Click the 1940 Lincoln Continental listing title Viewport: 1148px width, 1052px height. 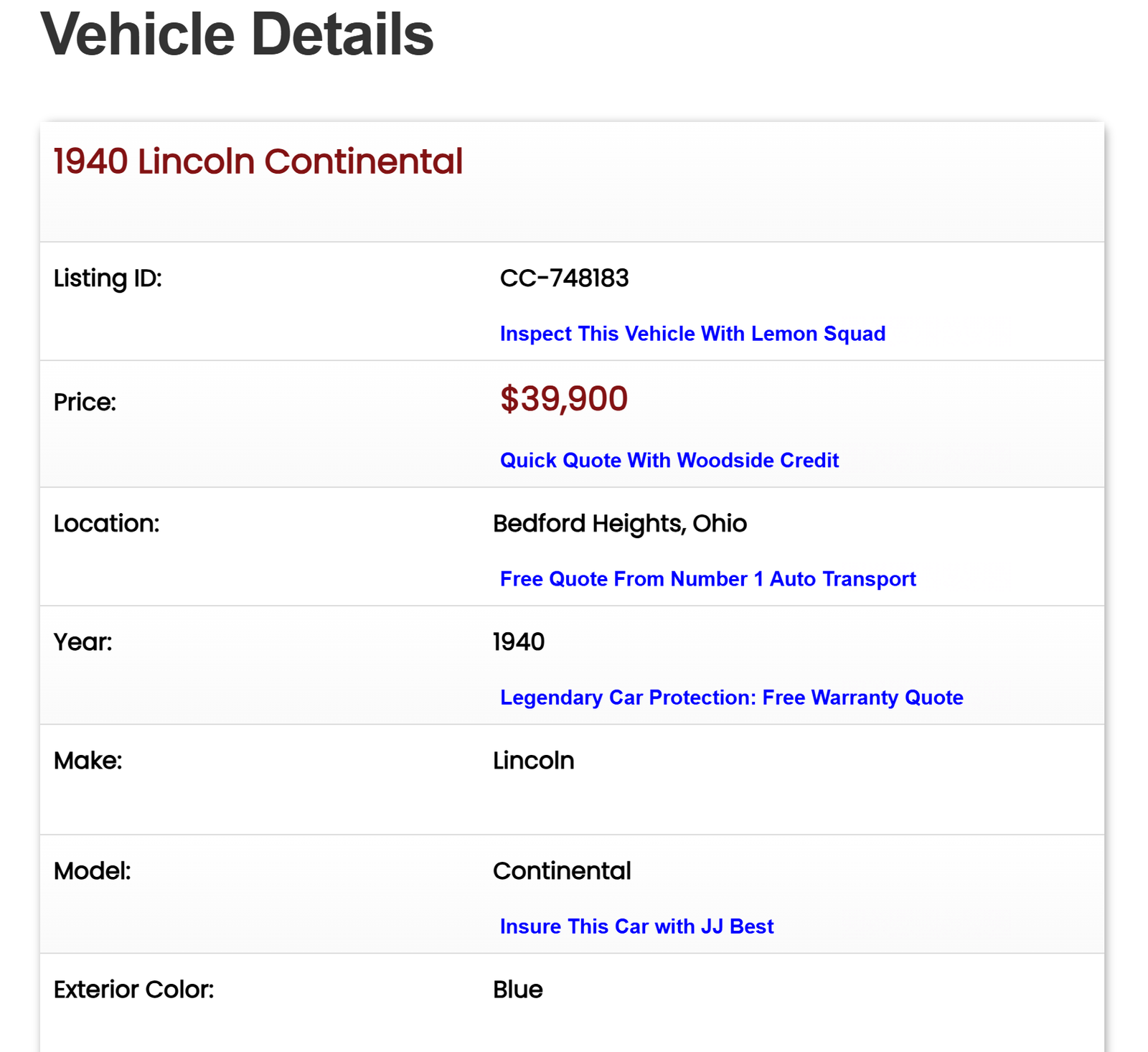(258, 161)
